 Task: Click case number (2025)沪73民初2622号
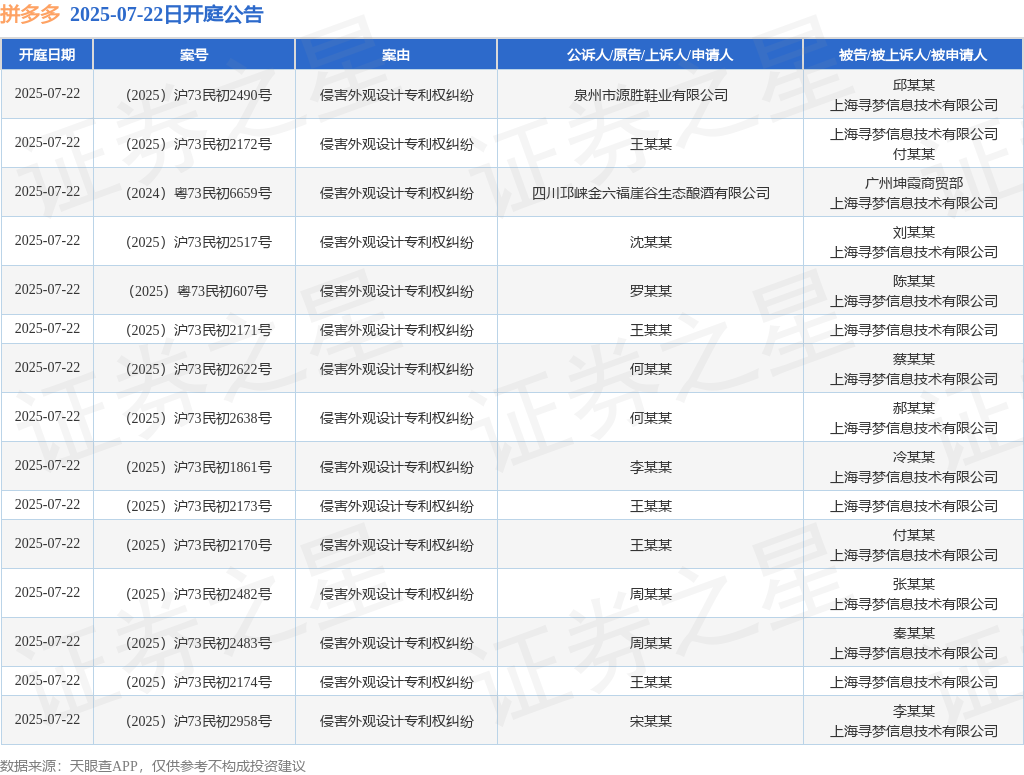point(199,370)
